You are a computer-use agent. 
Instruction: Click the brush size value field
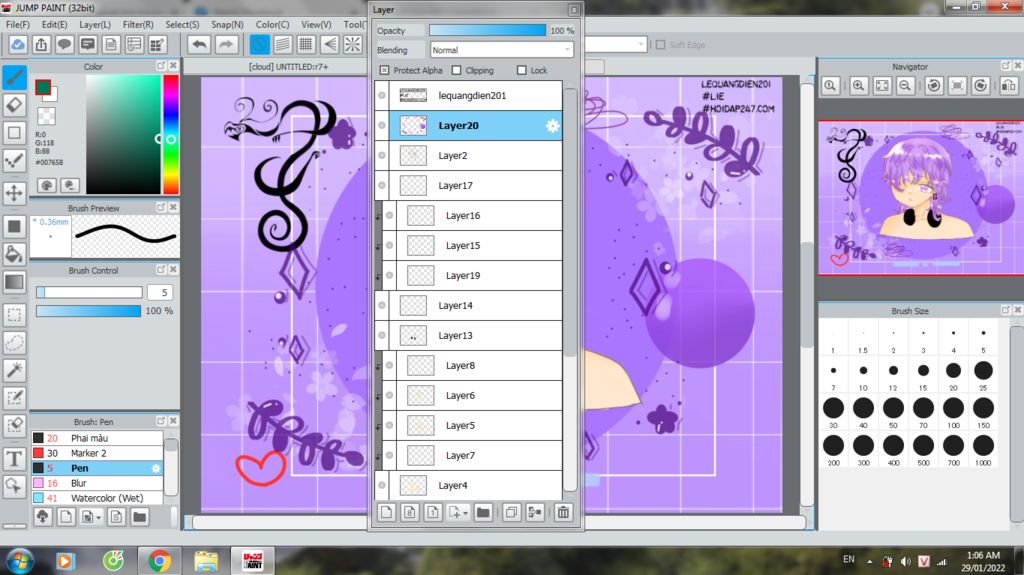[160, 293]
